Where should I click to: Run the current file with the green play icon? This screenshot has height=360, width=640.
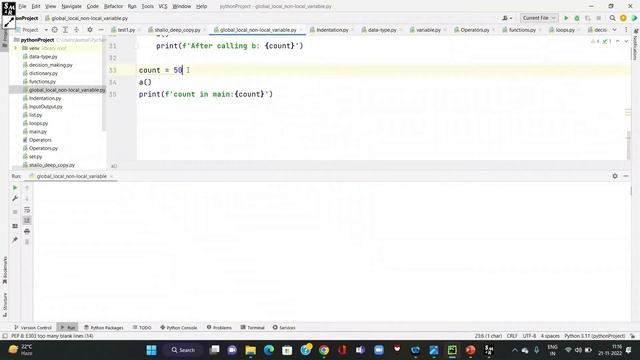pyautogui.click(x=566, y=18)
